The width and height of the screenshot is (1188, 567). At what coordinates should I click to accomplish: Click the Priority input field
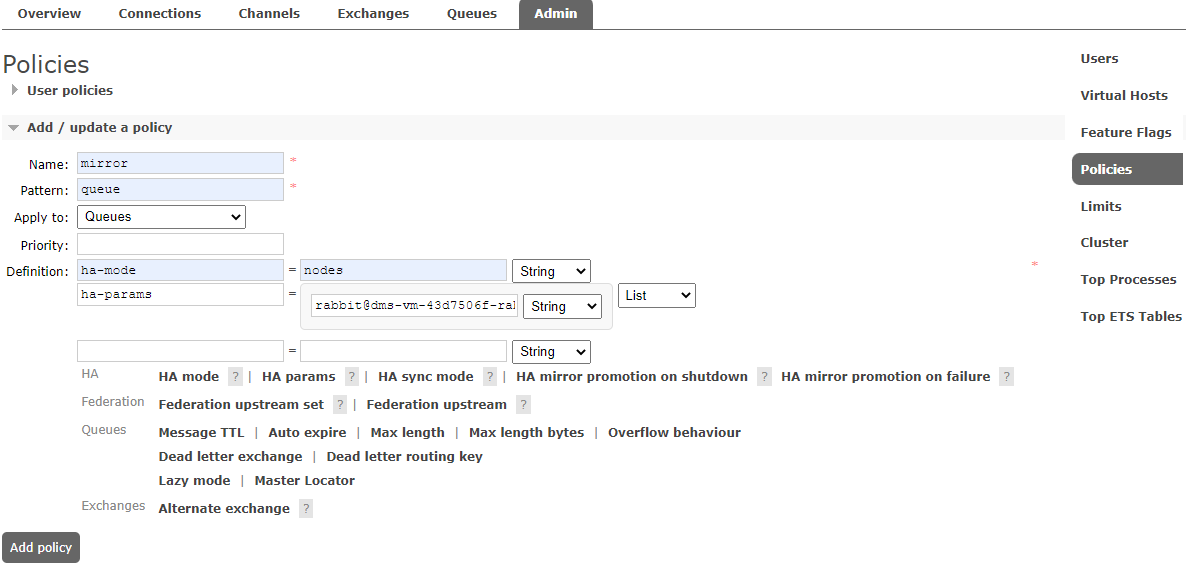[180, 244]
